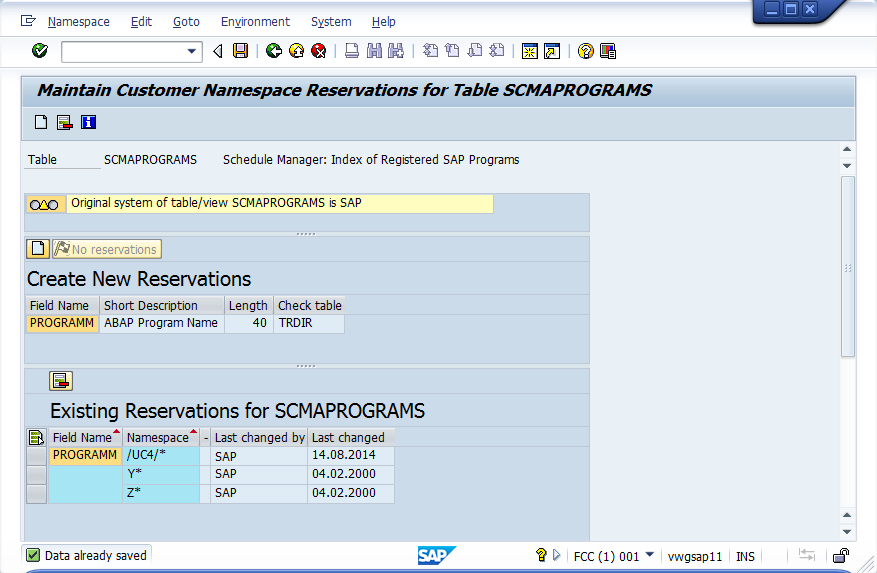
Task: Click the No reservations button
Action: pyautogui.click(x=107, y=249)
